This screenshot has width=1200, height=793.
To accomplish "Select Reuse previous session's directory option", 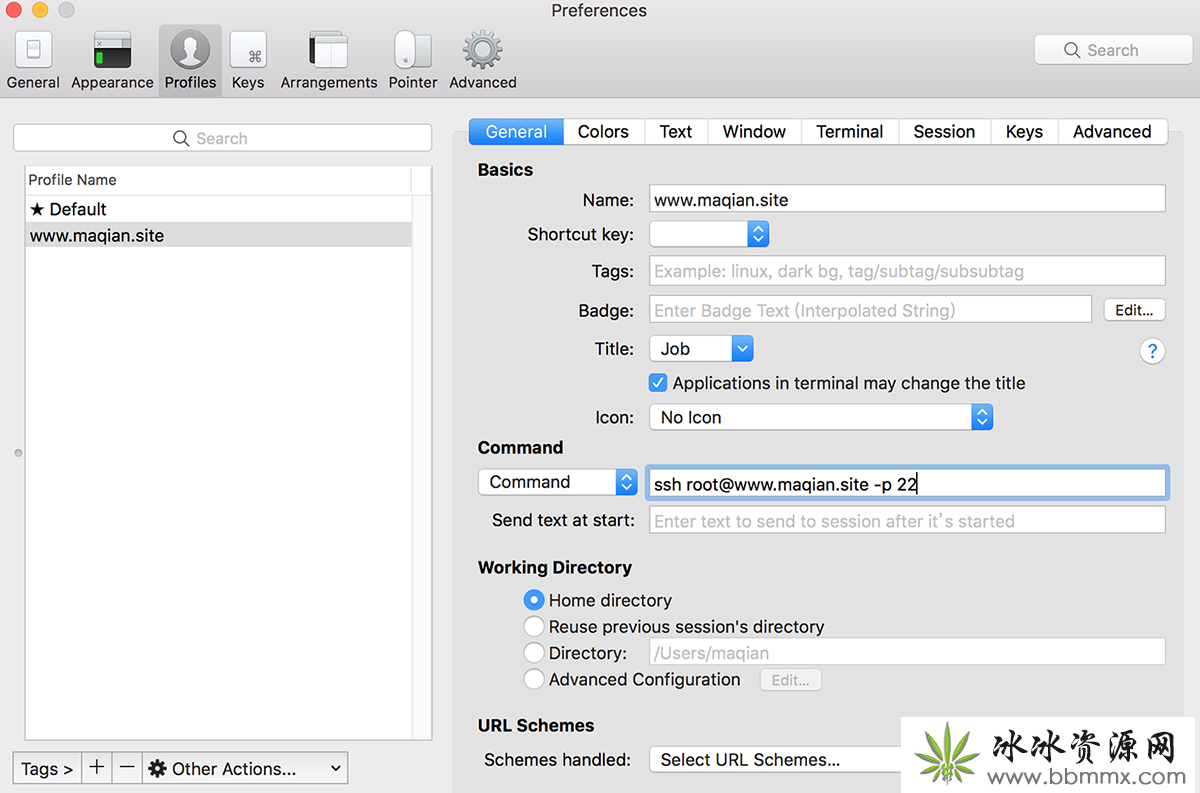I will coord(534,626).
